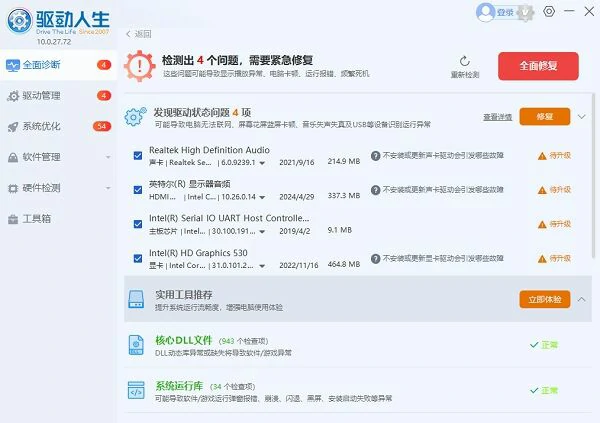Click help icon in Intel HD Graphics 530 row
600x423 pixels.
click(x=376, y=259)
